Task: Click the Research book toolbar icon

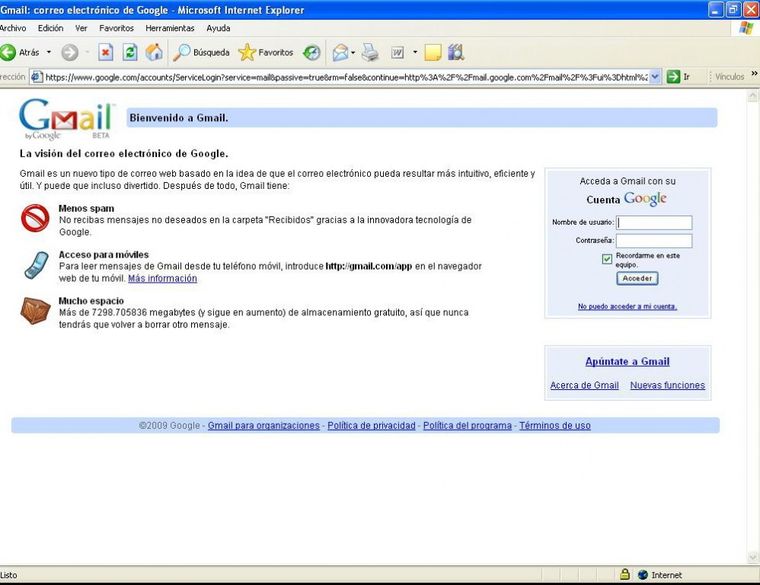Action: (456, 52)
